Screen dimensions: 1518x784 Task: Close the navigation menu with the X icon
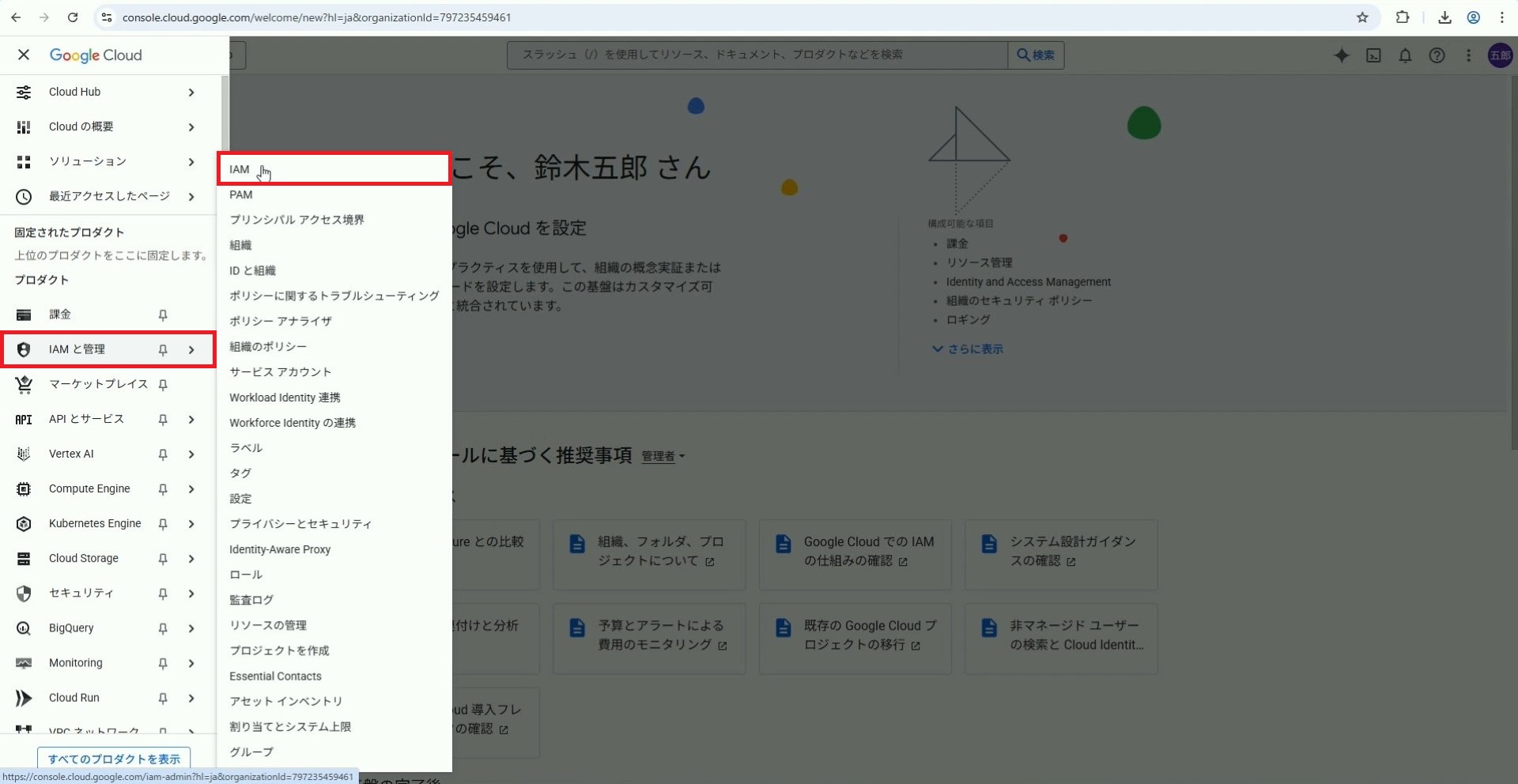[24, 55]
